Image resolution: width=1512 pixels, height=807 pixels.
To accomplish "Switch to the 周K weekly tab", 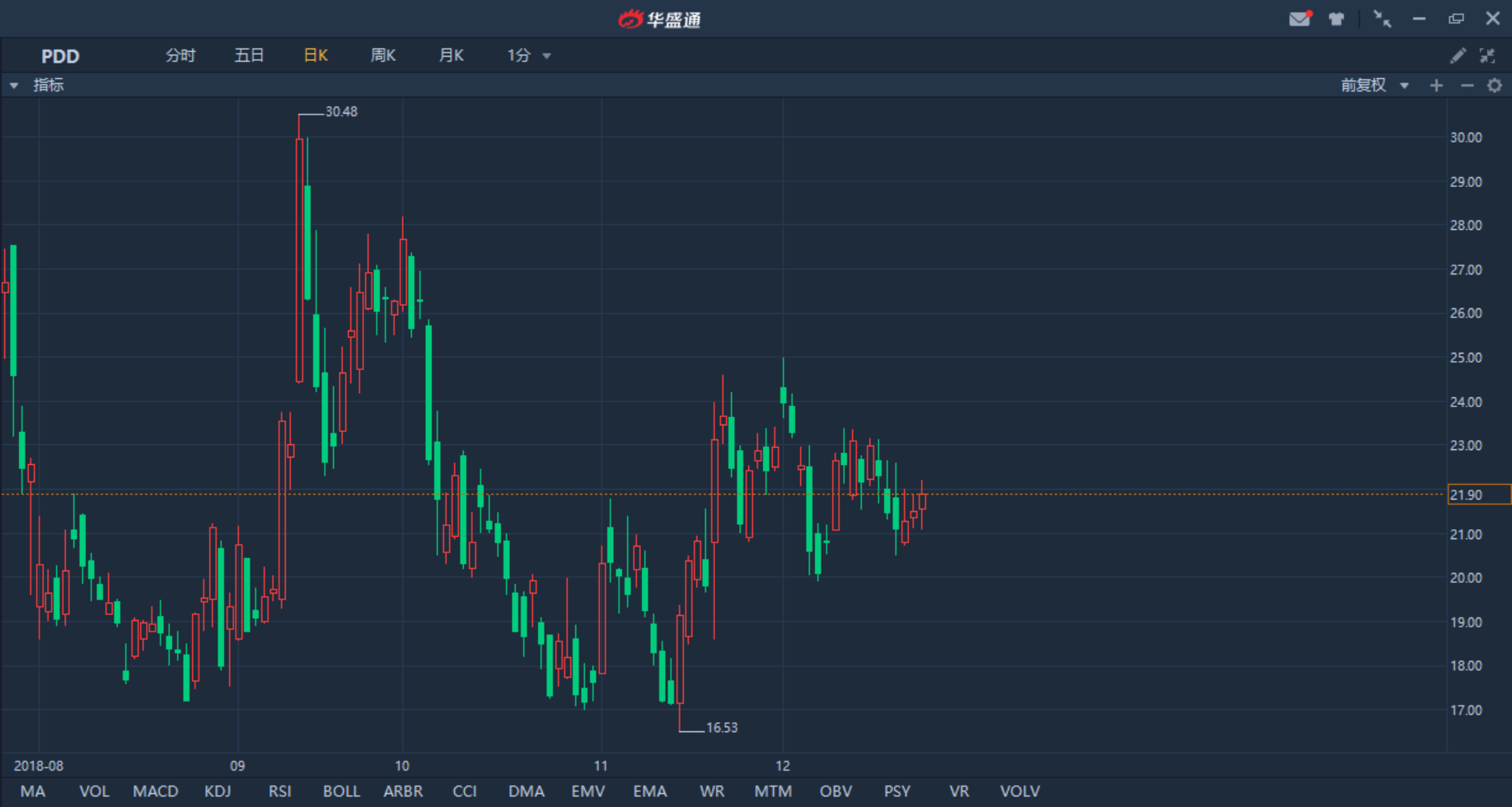I will [x=383, y=55].
